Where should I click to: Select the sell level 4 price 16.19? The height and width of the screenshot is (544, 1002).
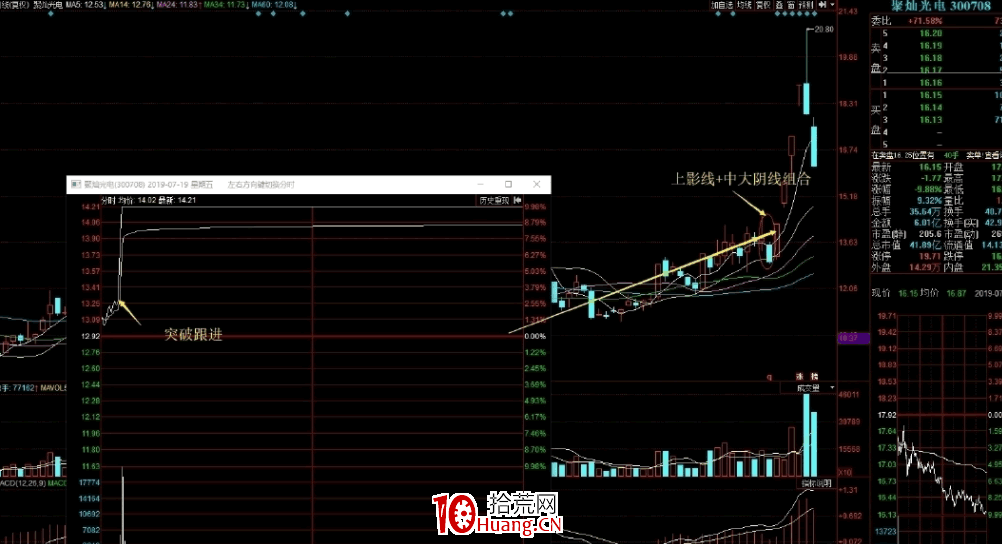[930, 45]
